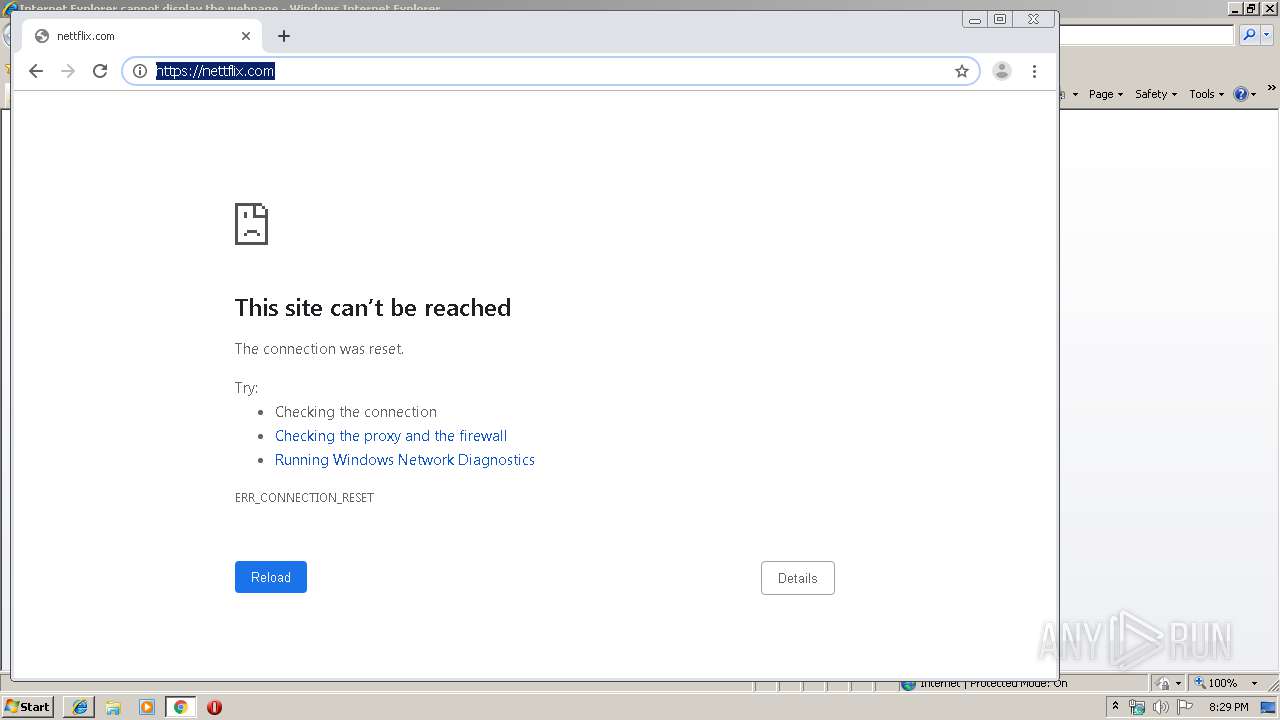This screenshot has width=1280, height=720.
Task: Open Checking the proxy and the firewall link
Action: [x=391, y=436]
